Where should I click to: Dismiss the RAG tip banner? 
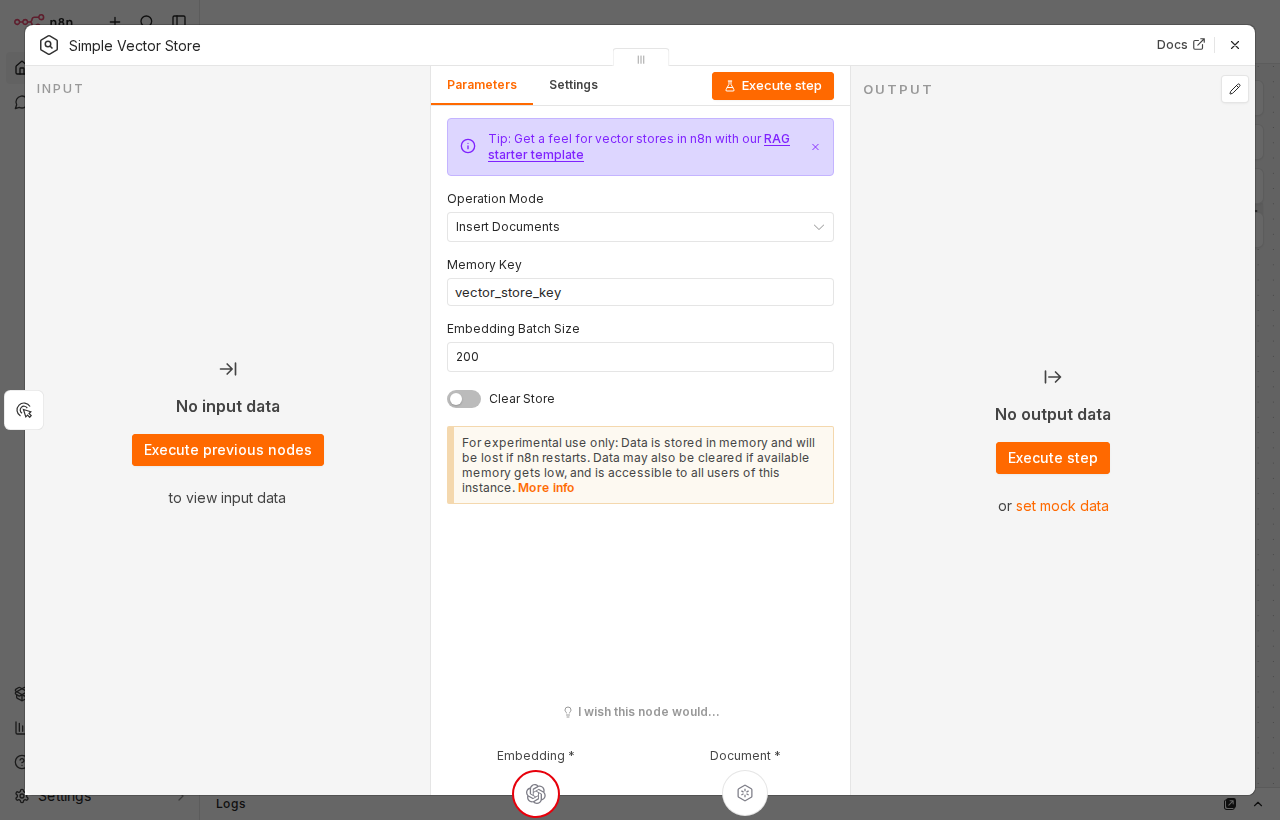pos(815,147)
